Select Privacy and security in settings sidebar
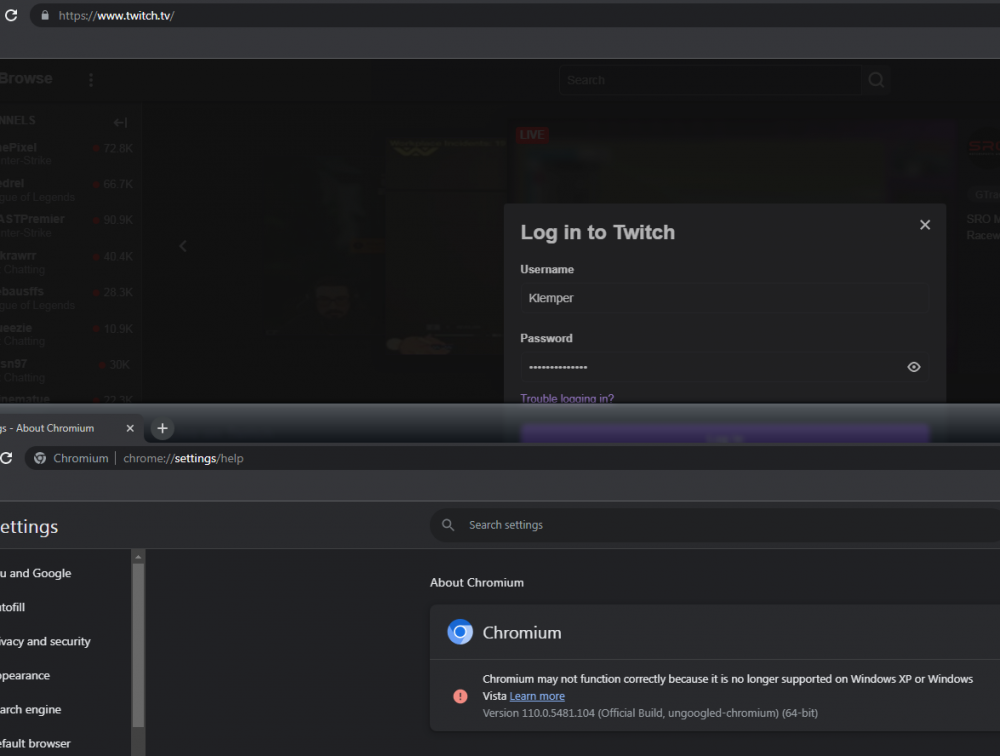1000x756 pixels. click(x=45, y=641)
